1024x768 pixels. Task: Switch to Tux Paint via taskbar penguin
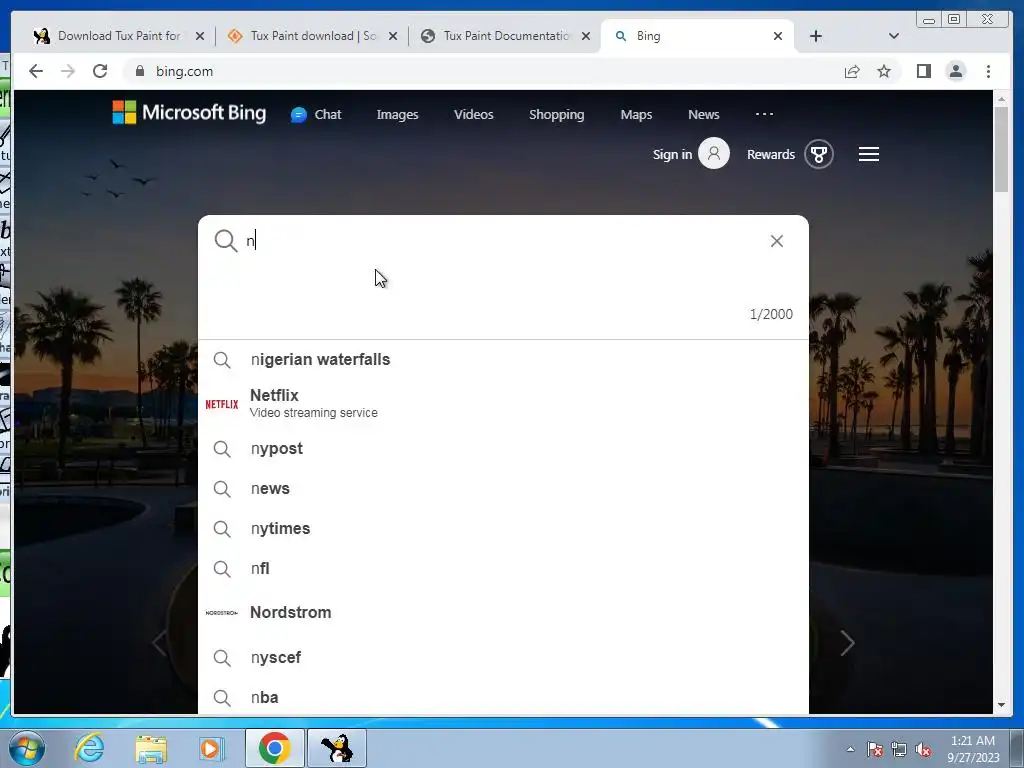337,748
